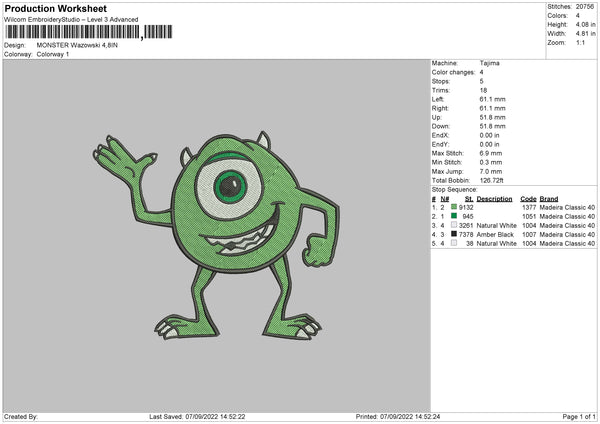Click the design name MONSTER Wazowski 4,8IN
Image resolution: width=600 pixels, height=424 pixels.
[x=77, y=45]
